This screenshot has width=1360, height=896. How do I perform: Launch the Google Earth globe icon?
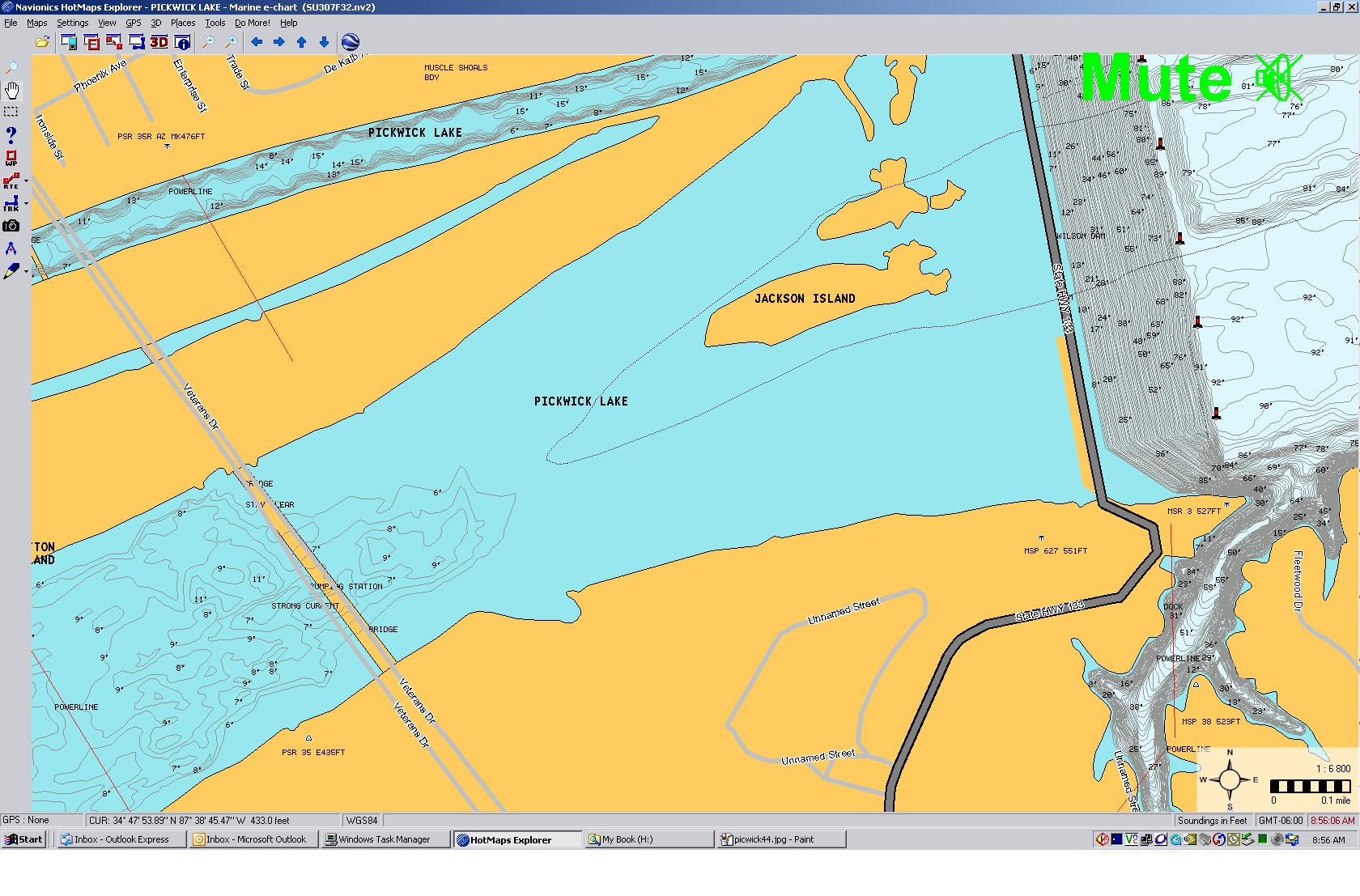[350, 42]
